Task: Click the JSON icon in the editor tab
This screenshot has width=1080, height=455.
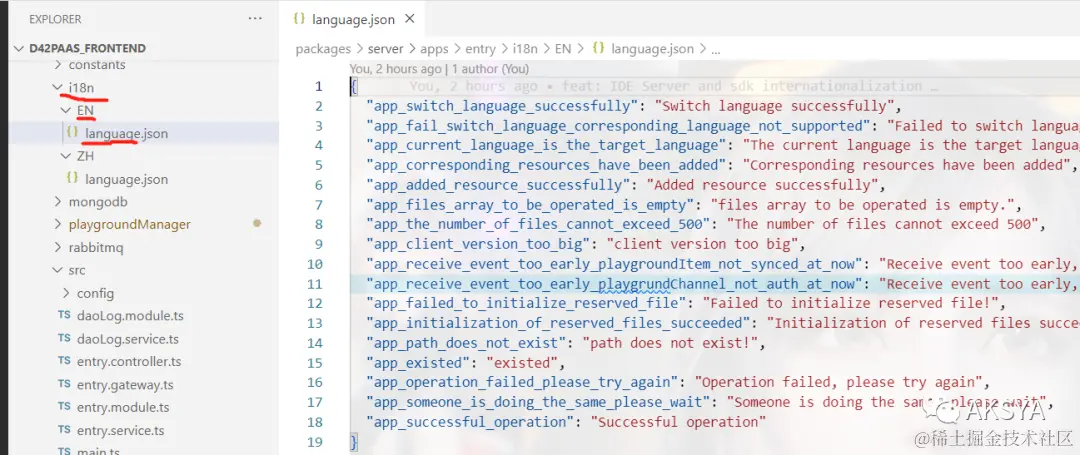Action: [299, 19]
